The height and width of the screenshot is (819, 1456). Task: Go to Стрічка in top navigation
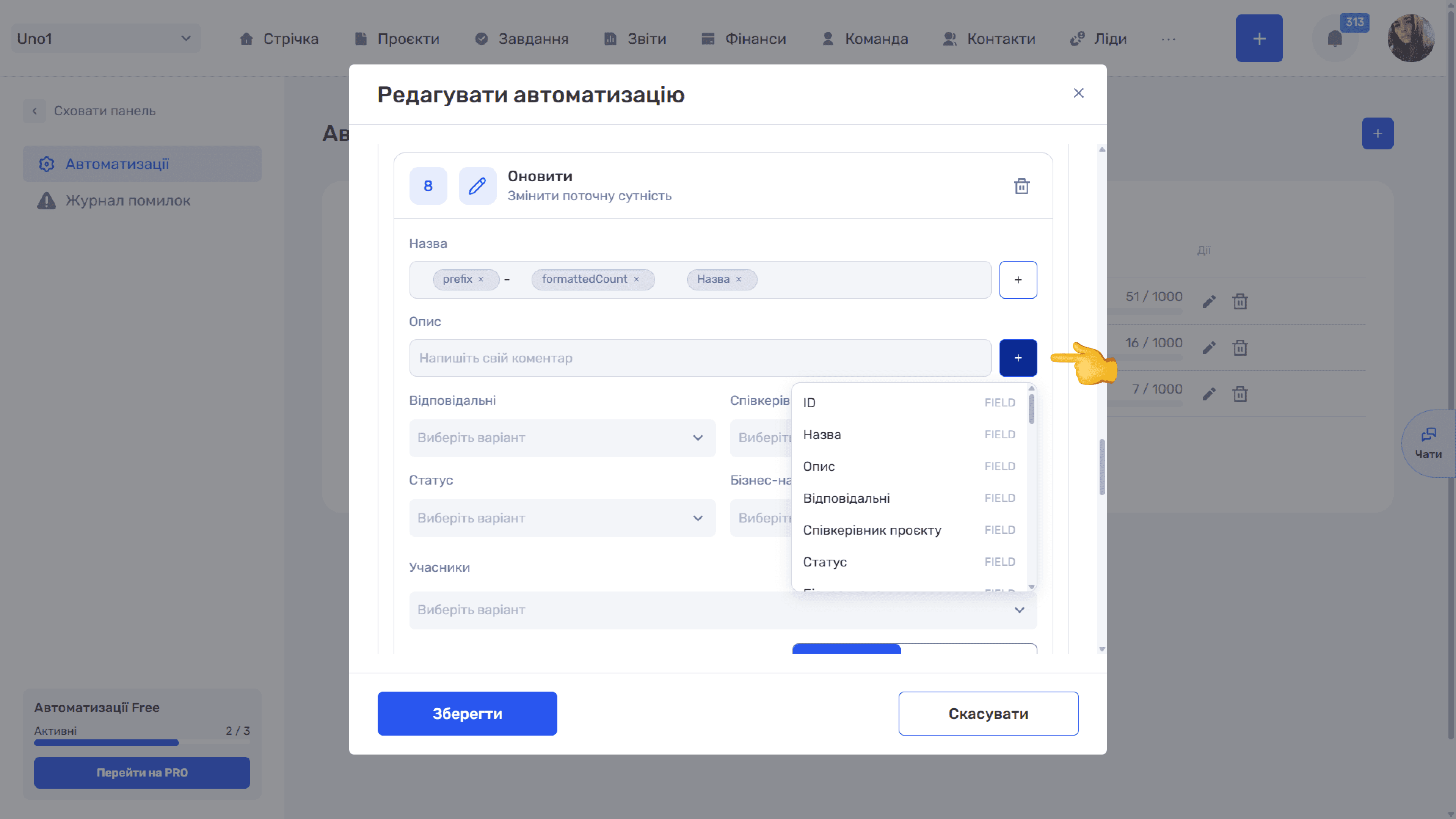(x=279, y=39)
